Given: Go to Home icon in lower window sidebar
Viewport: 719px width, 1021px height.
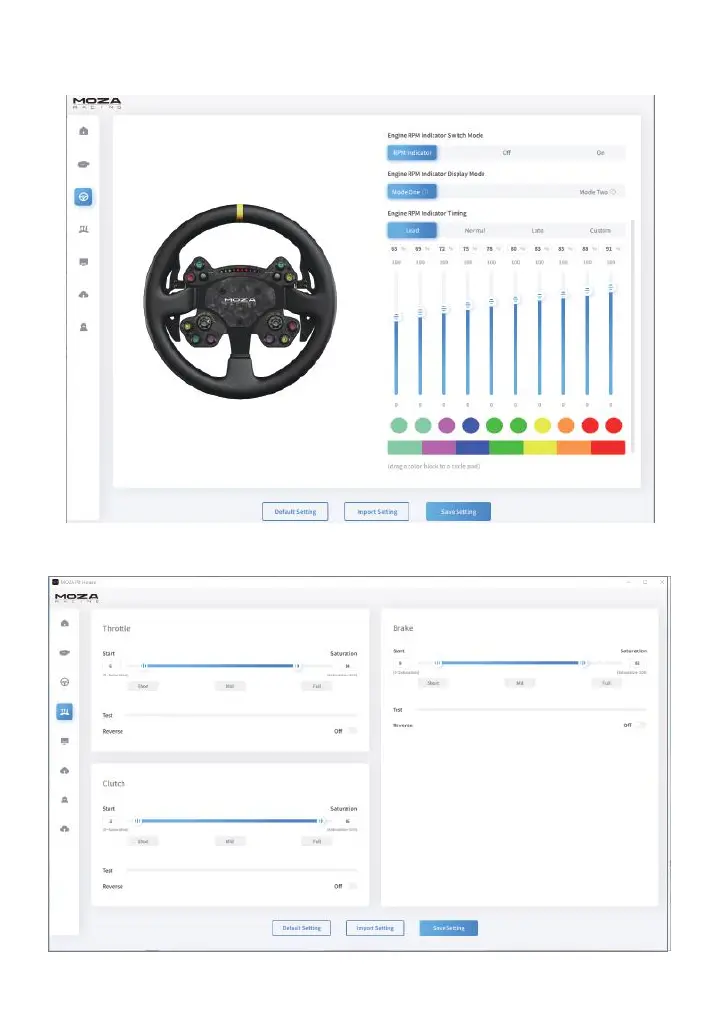Looking at the screenshot, I should pos(64,623).
